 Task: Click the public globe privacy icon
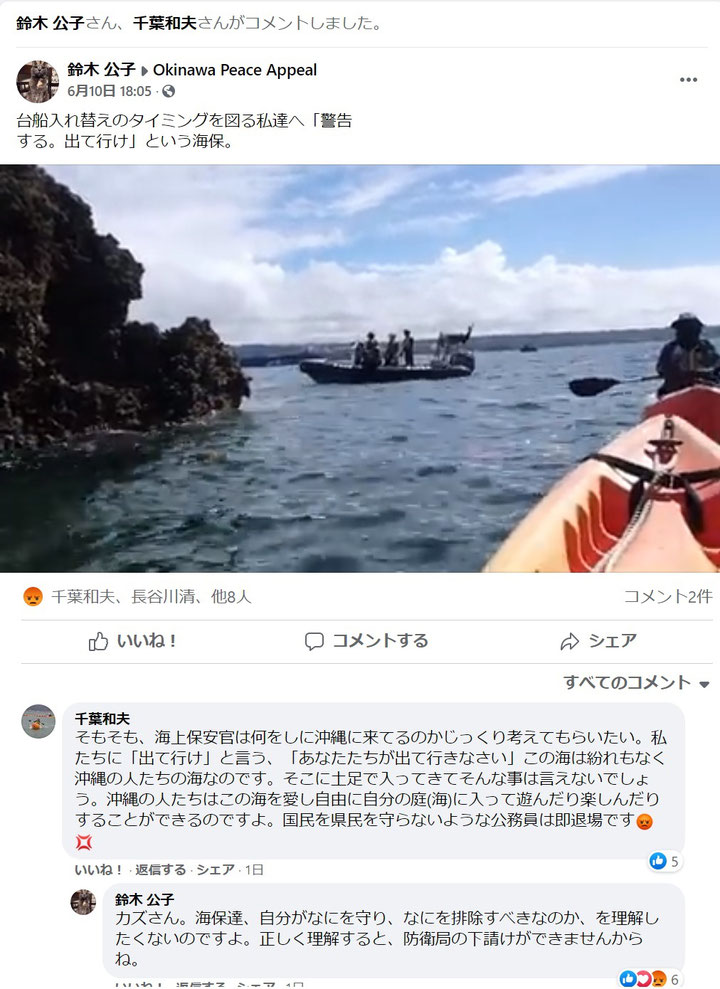tap(168, 91)
